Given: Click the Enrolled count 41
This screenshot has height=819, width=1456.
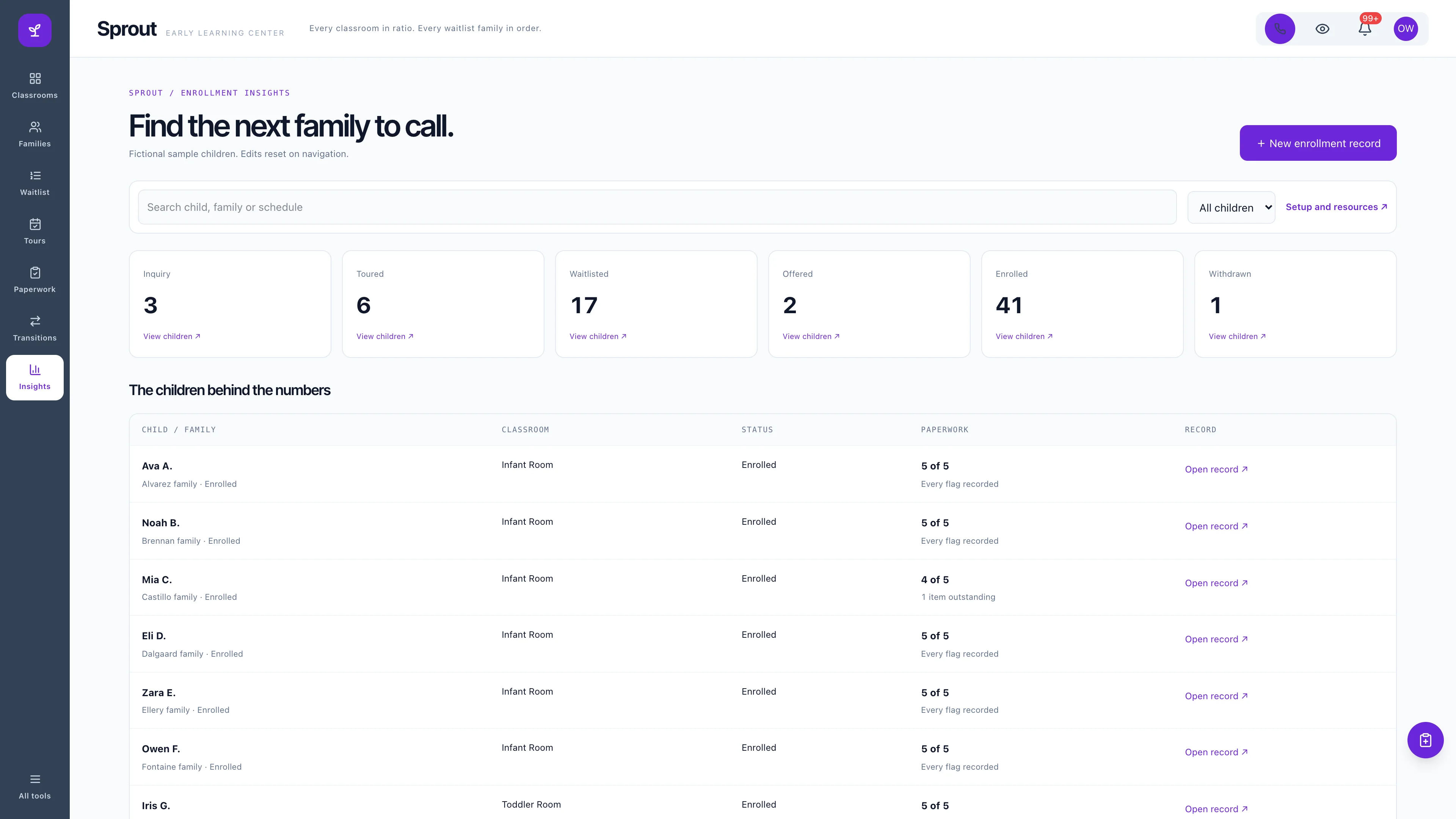Looking at the screenshot, I should click(1009, 306).
